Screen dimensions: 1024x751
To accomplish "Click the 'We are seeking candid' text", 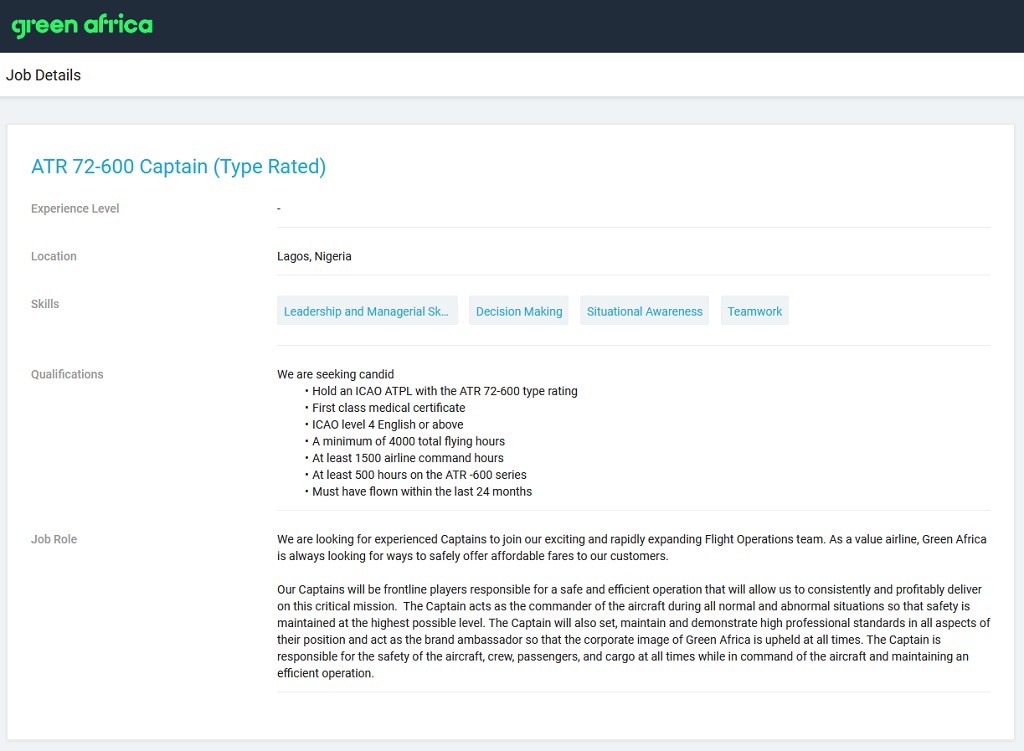I will coord(336,374).
